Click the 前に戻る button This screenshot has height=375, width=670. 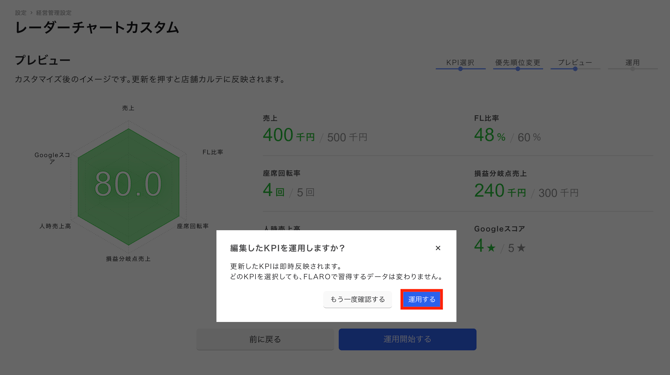coord(265,340)
